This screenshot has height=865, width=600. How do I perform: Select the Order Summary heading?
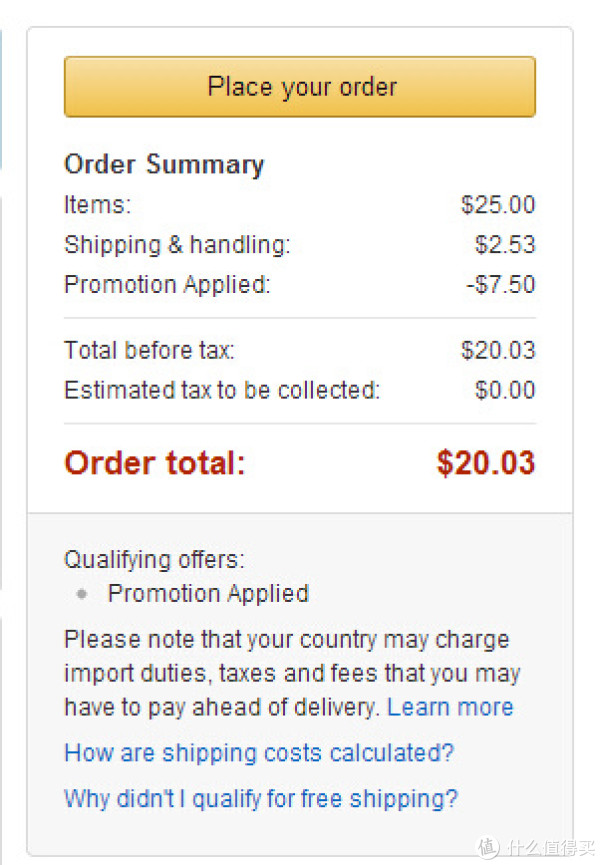tap(164, 165)
